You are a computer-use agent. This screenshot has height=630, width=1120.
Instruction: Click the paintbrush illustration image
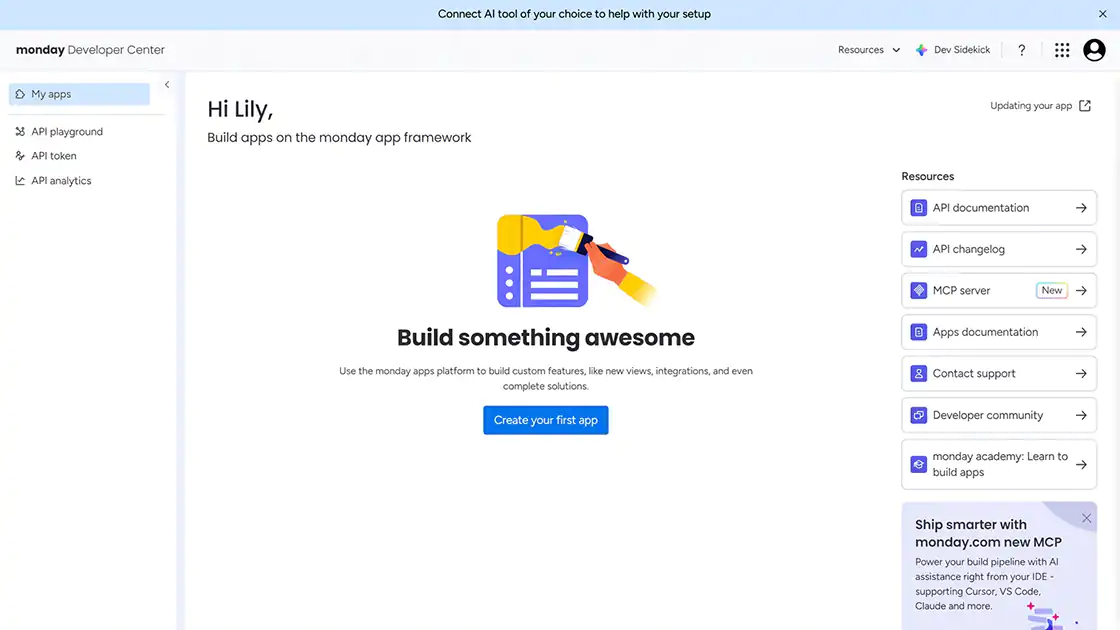coord(576,261)
